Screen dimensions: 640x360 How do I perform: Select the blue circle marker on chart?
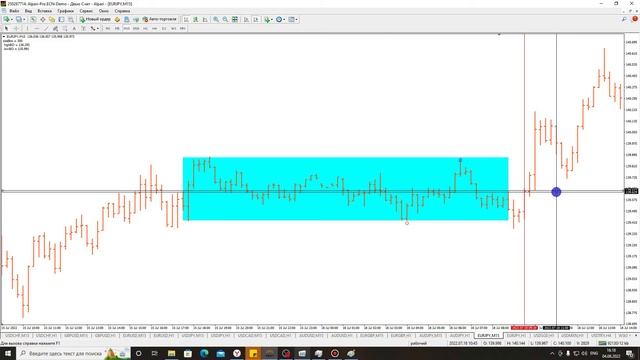point(556,192)
